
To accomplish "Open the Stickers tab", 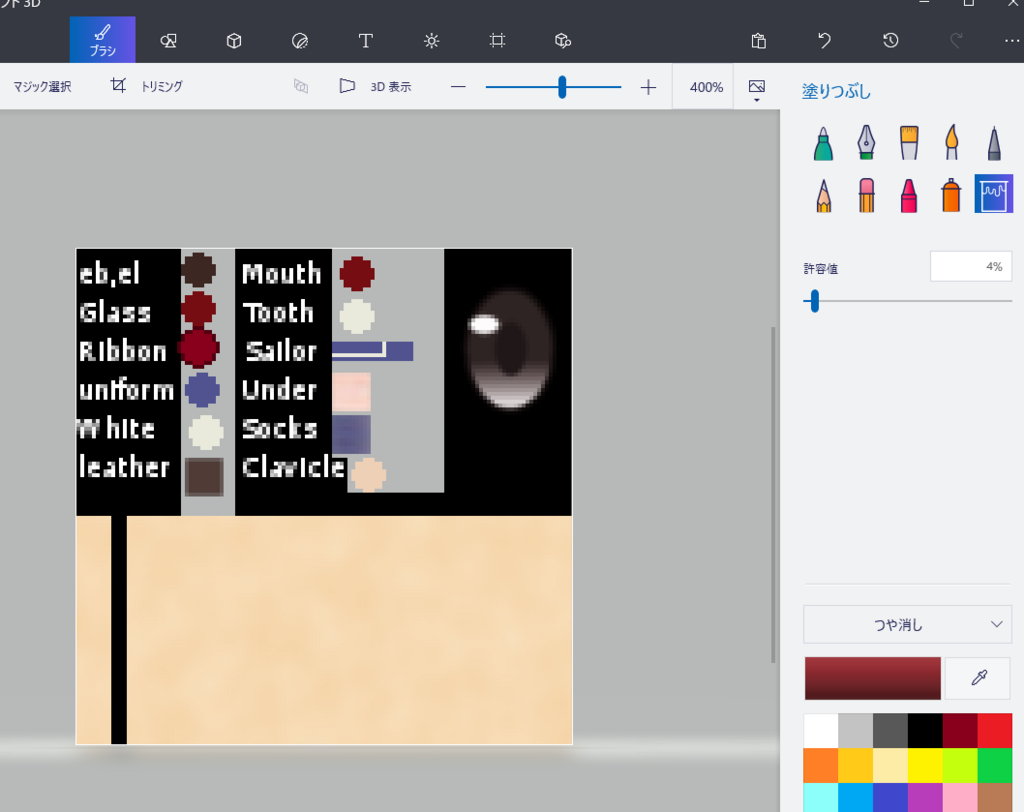I will pyautogui.click(x=300, y=41).
